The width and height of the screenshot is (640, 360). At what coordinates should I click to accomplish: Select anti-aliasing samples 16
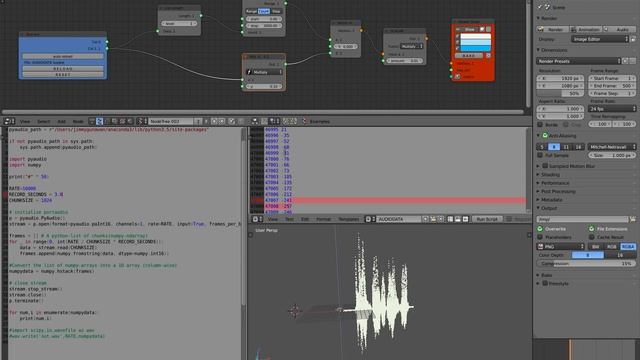[578, 147]
